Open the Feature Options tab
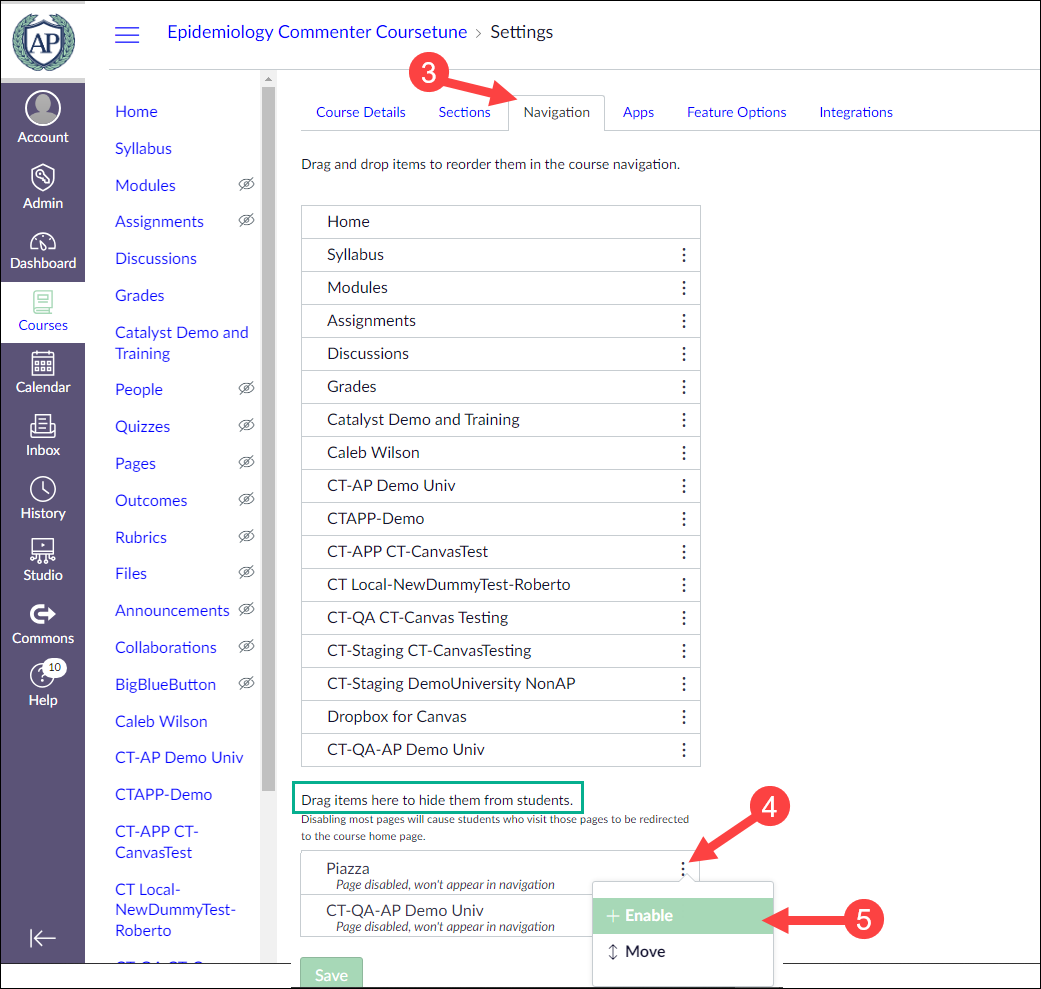 736,112
